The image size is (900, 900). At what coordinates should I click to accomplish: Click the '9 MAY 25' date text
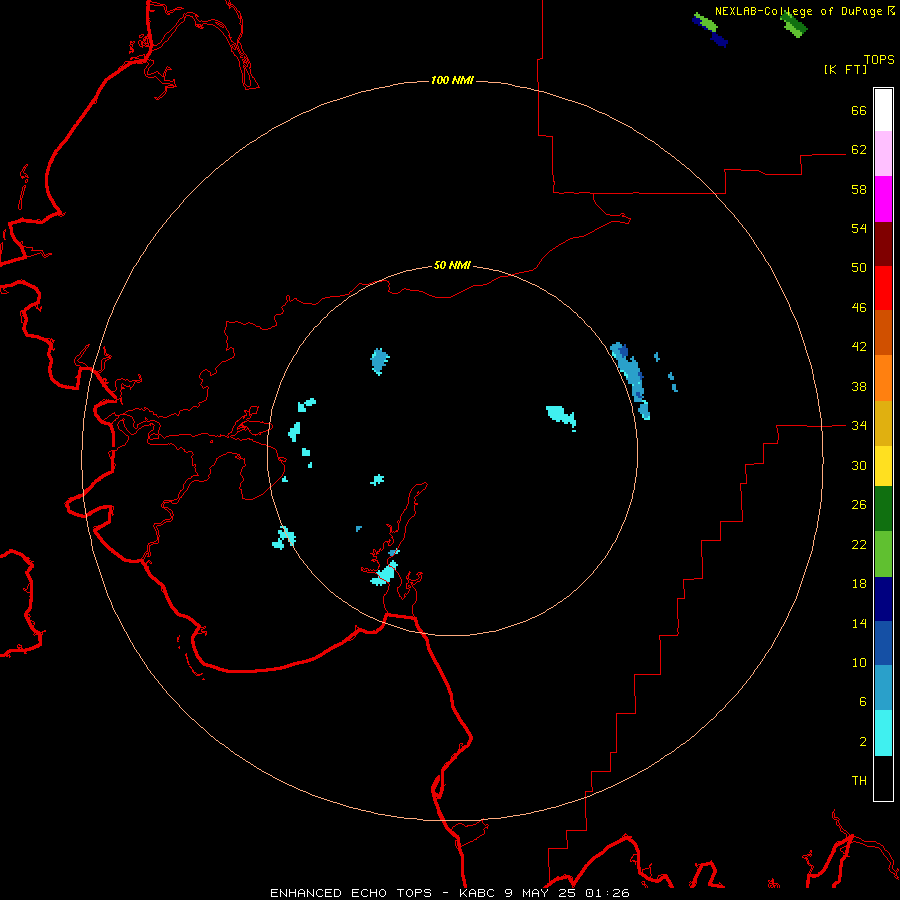pyautogui.click(x=540, y=893)
